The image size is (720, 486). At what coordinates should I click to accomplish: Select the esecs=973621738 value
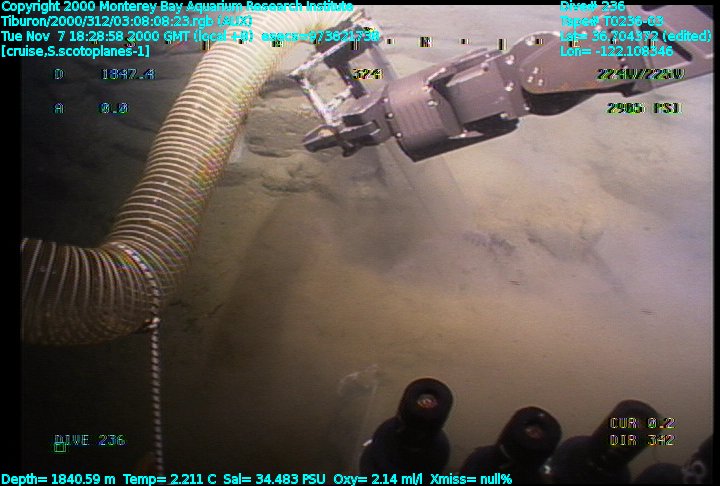(321, 36)
